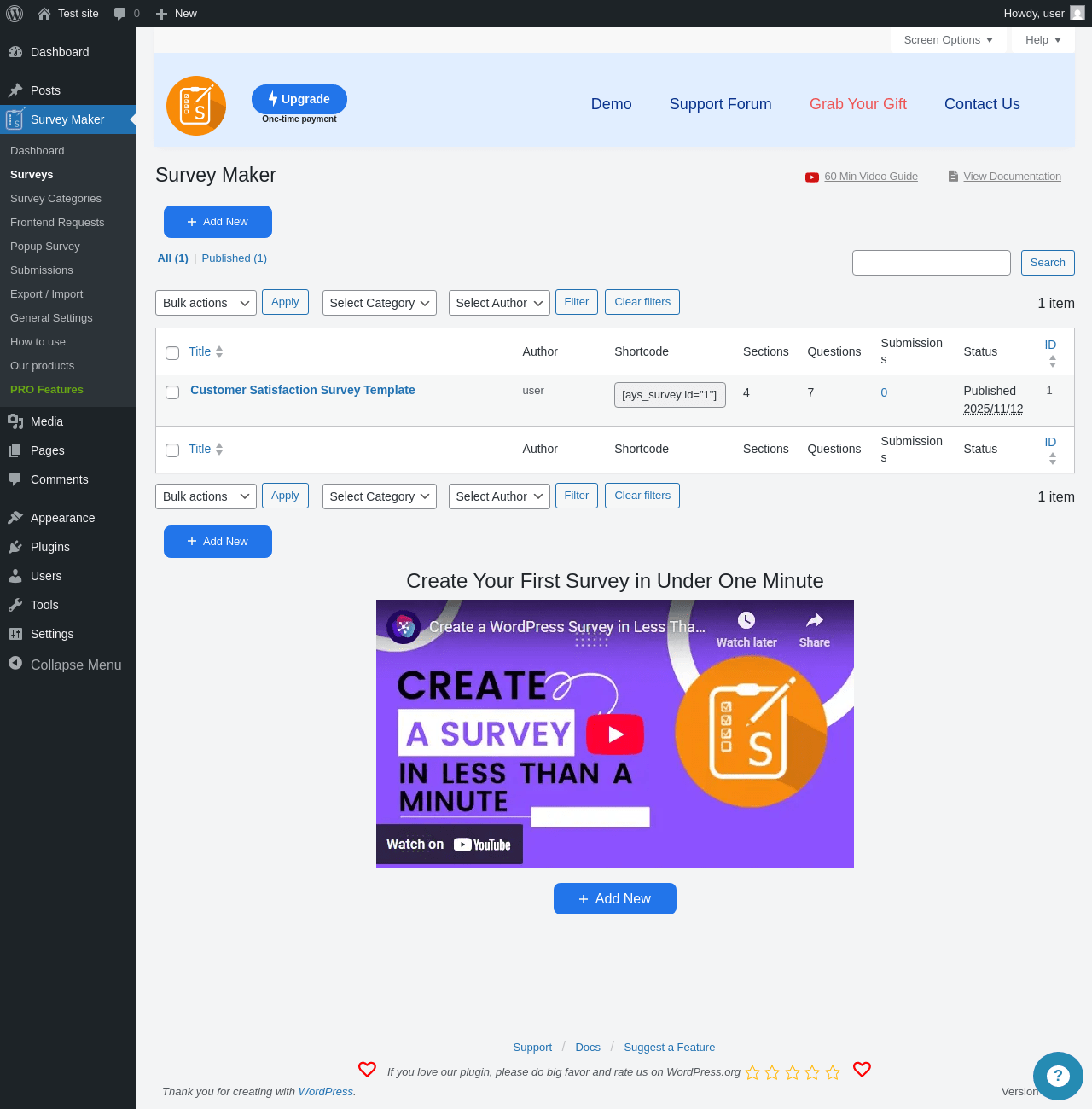Check the Customer Satisfaction Survey Template checkbox
Viewport: 1092px width, 1109px height.
(x=172, y=392)
